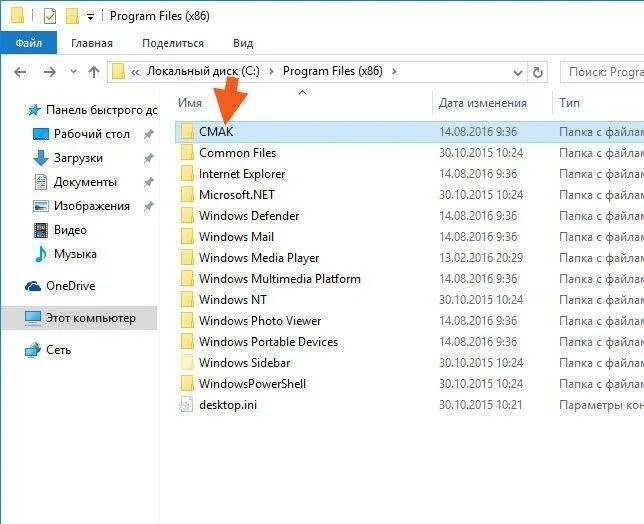
Task: Click the pin icon next to Рабочий стол
Action: tap(149, 134)
